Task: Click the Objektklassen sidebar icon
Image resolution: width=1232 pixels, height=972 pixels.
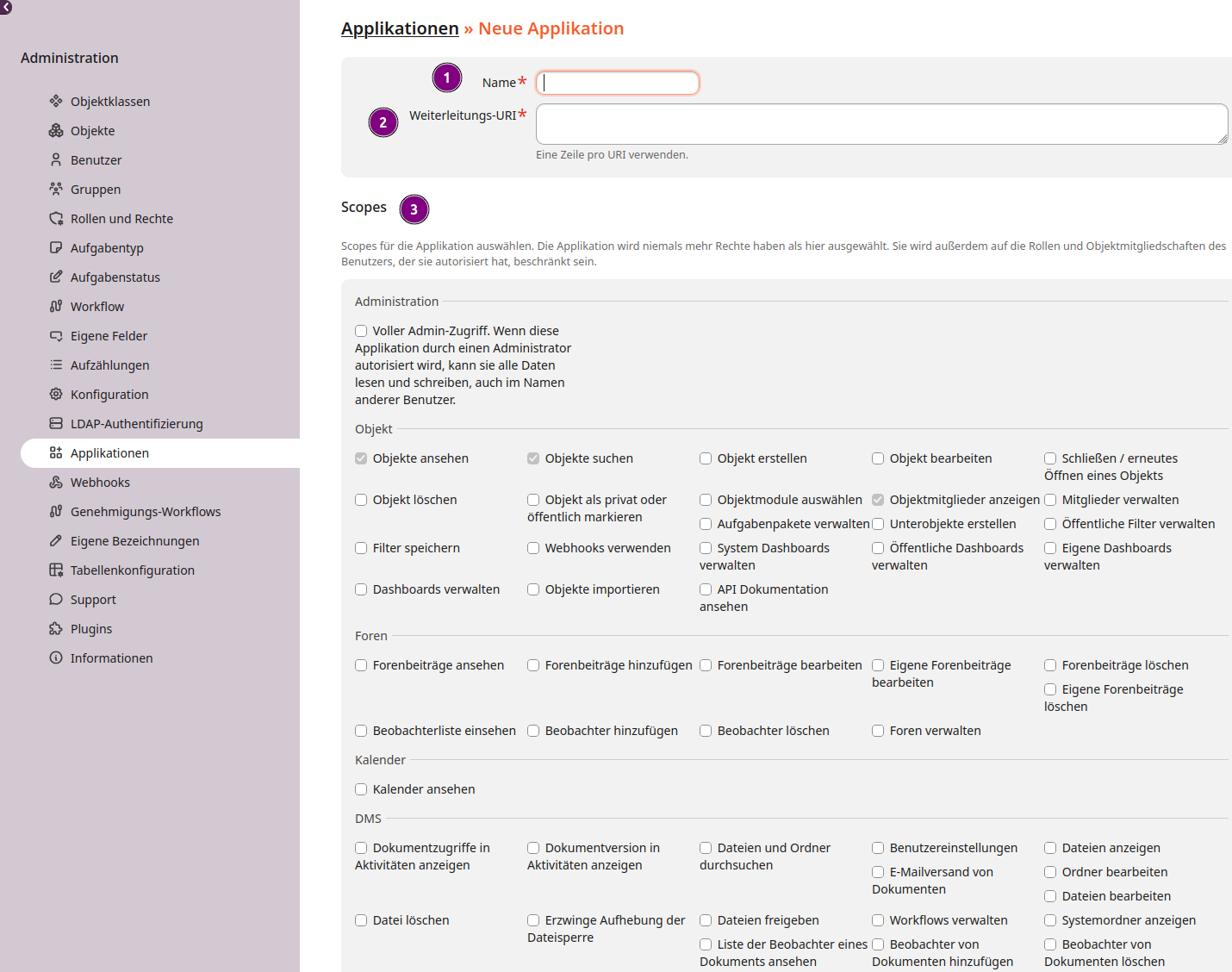Action: coord(56,101)
